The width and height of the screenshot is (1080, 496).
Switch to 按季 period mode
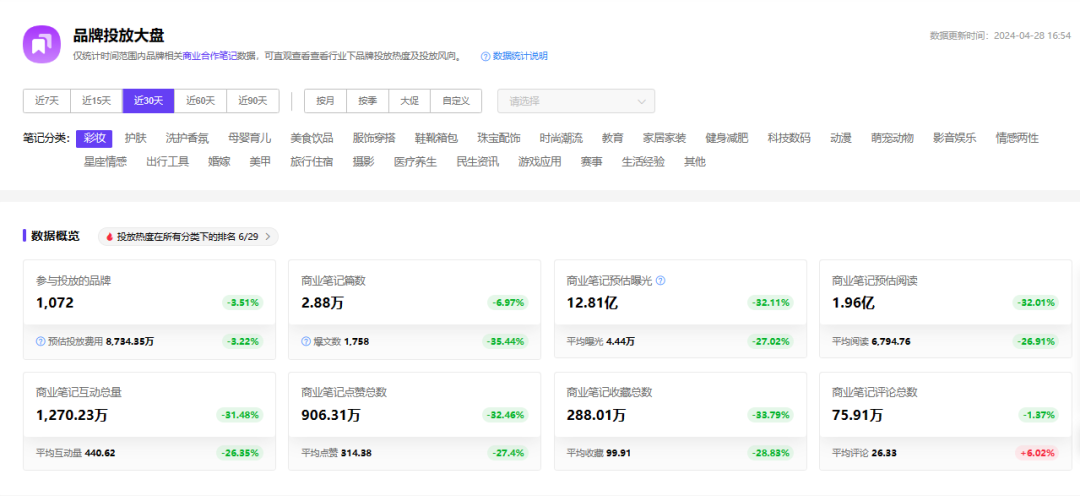(x=367, y=101)
